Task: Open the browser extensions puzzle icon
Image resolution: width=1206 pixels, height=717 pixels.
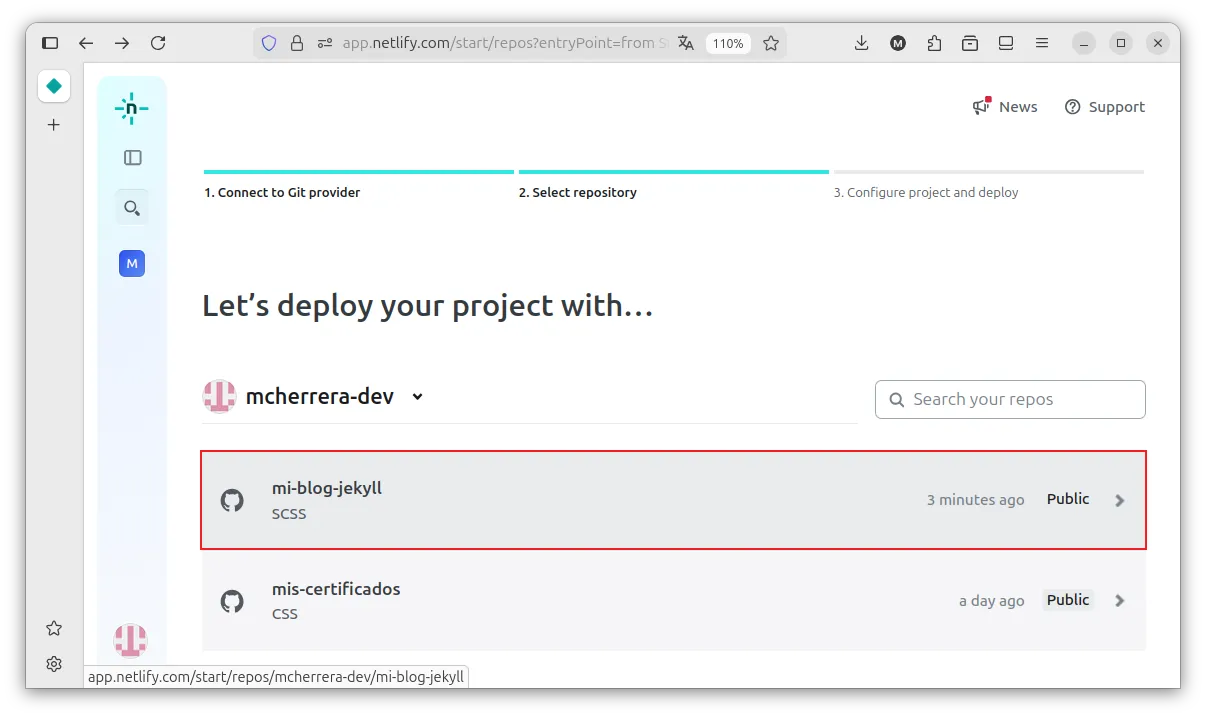Action: [x=934, y=43]
